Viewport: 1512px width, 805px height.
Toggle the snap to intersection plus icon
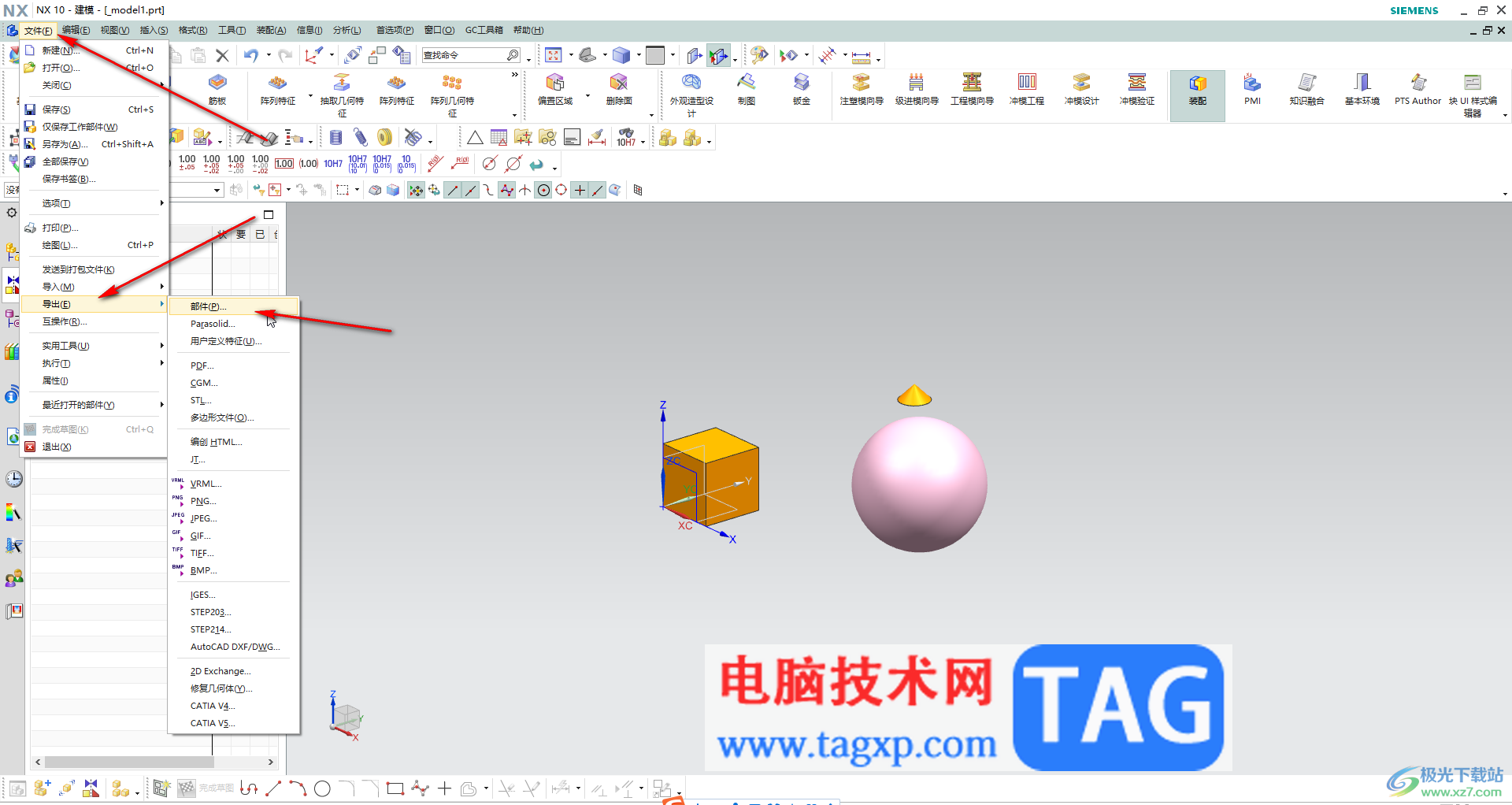pyautogui.click(x=580, y=190)
